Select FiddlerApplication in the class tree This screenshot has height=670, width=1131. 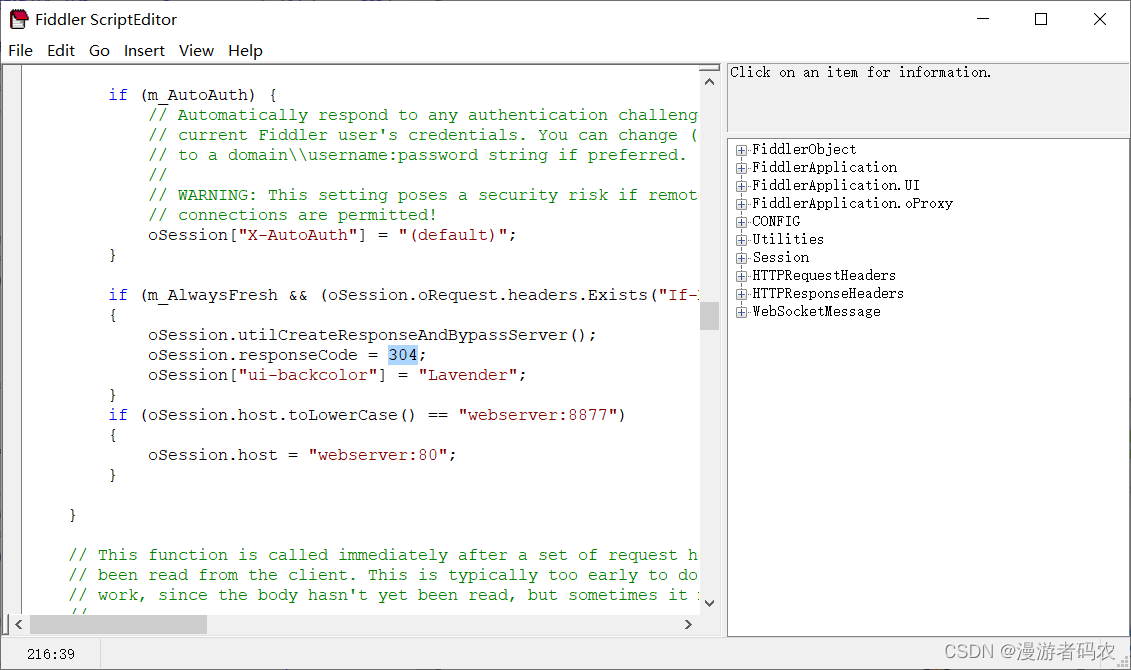pyautogui.click(x=824, y=167)
